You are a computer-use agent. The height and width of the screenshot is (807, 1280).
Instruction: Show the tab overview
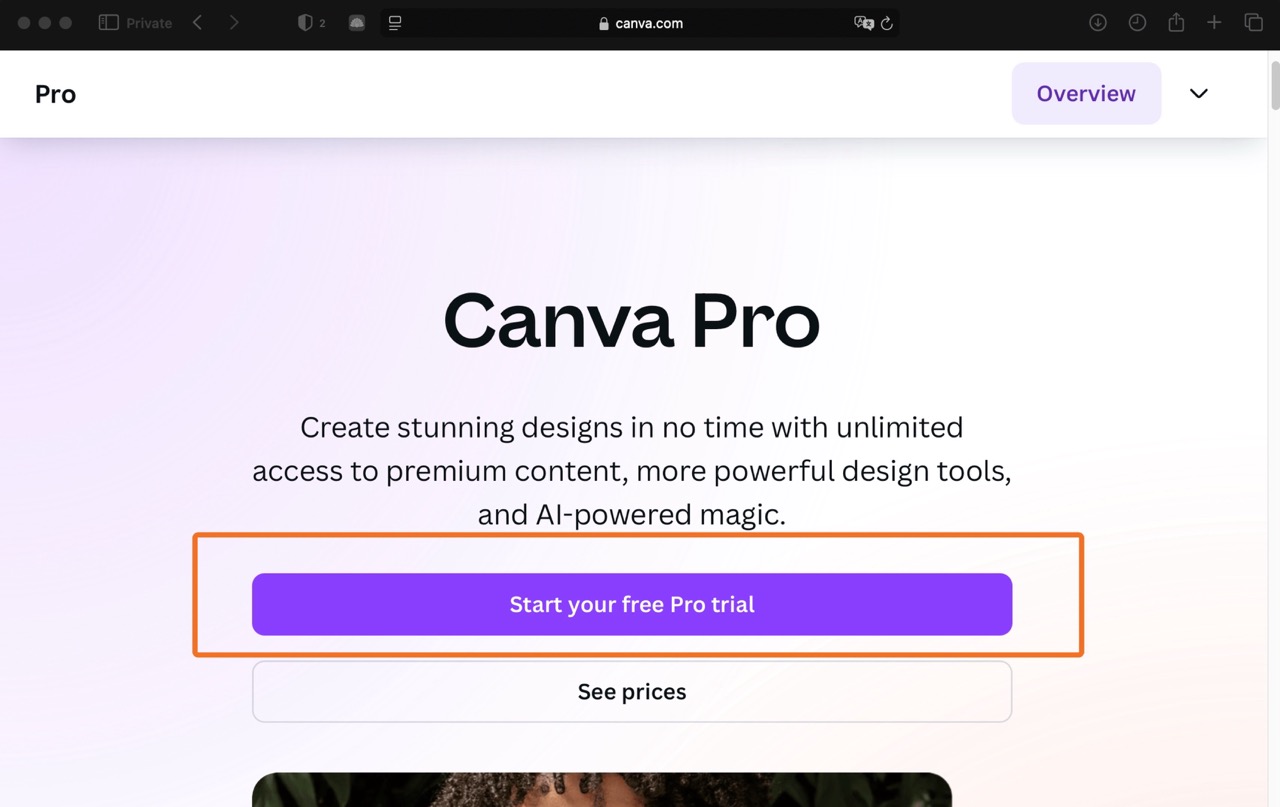click(1253, 23)
